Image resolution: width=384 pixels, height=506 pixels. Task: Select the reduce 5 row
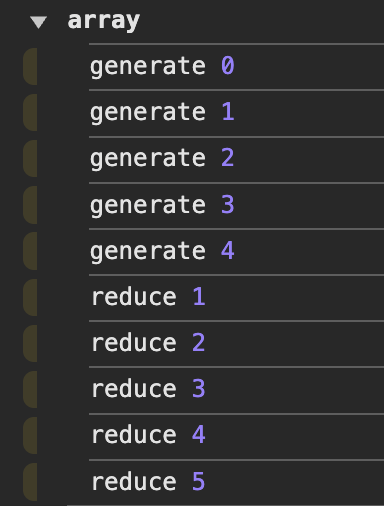(237, 482)
